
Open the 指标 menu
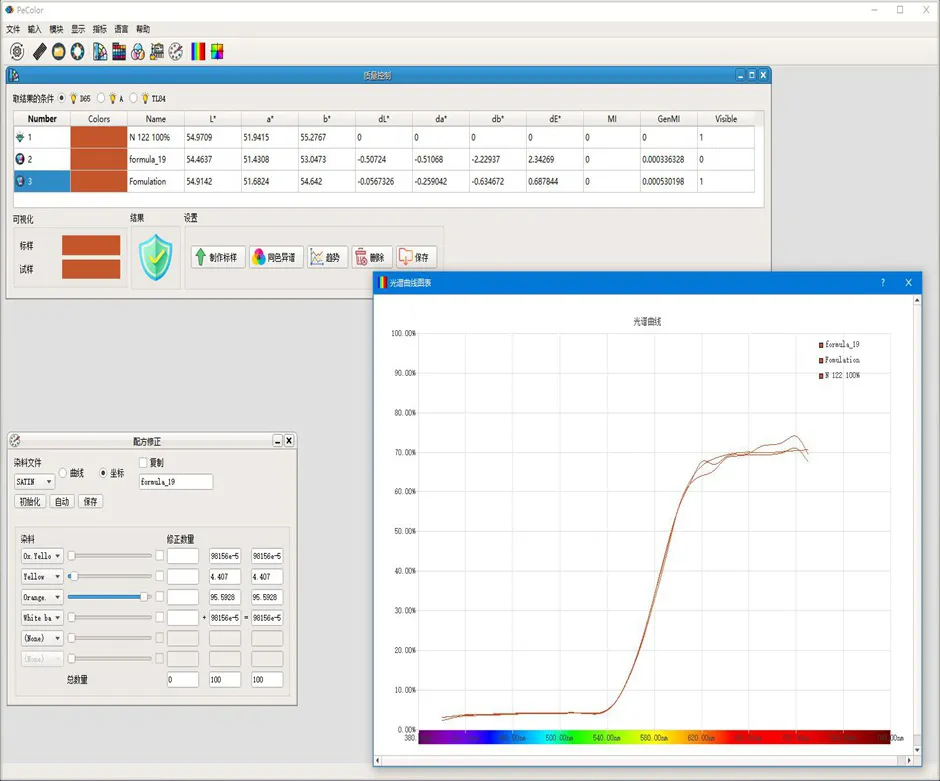[x=100, y=29]
